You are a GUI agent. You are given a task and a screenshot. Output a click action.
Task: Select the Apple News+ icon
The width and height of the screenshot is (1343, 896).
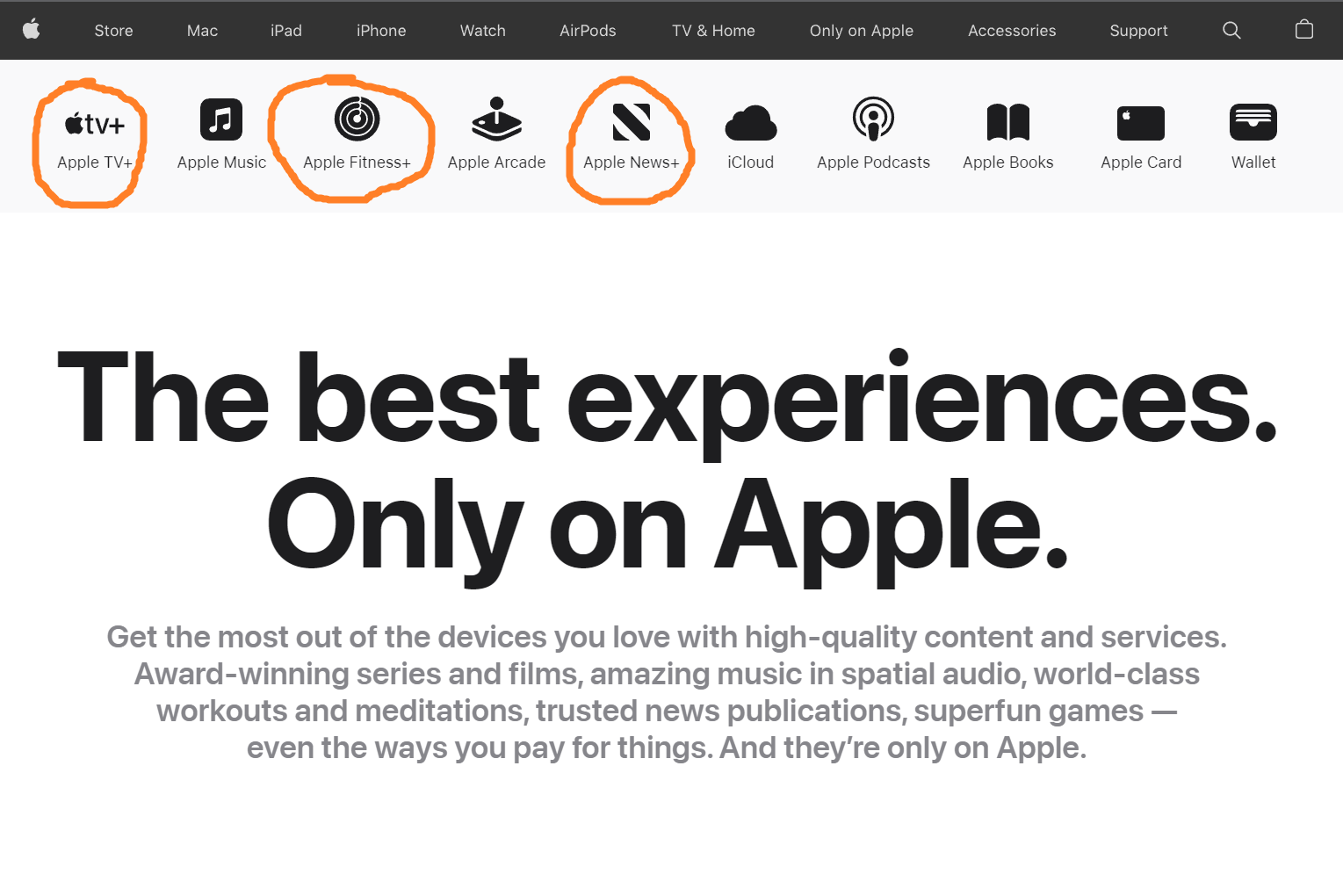click(632, 121)
